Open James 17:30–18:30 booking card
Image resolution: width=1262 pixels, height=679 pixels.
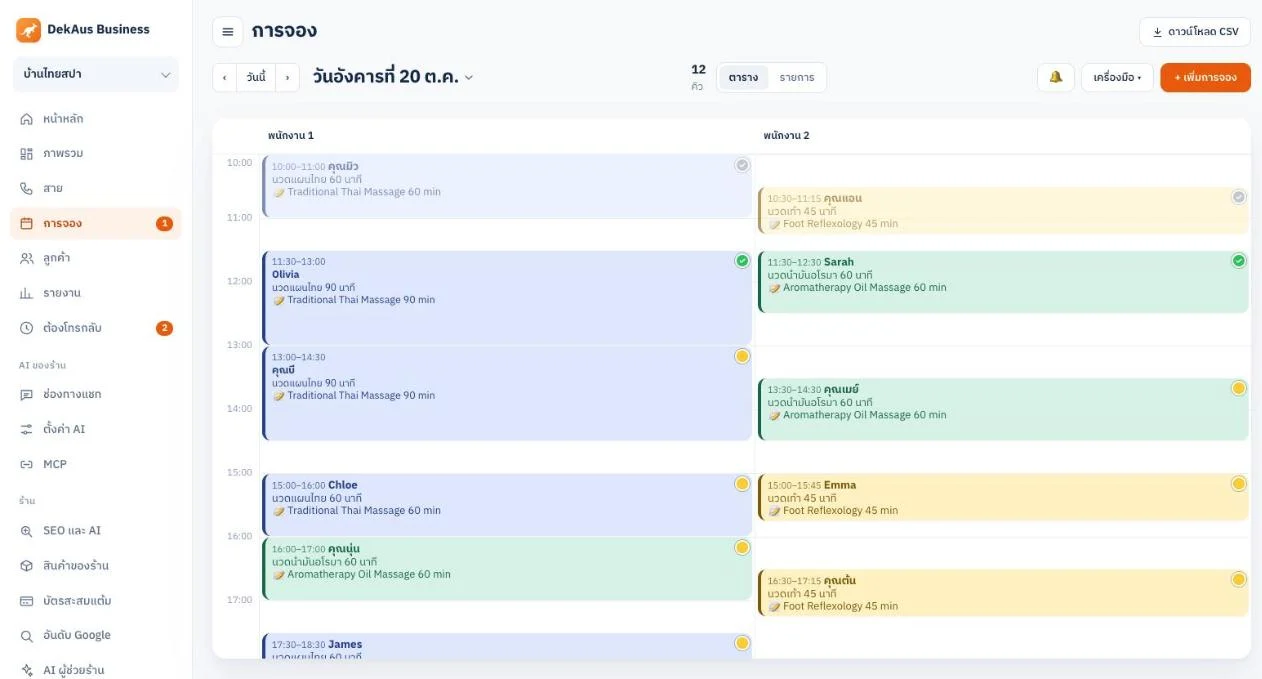coord(507,646)
